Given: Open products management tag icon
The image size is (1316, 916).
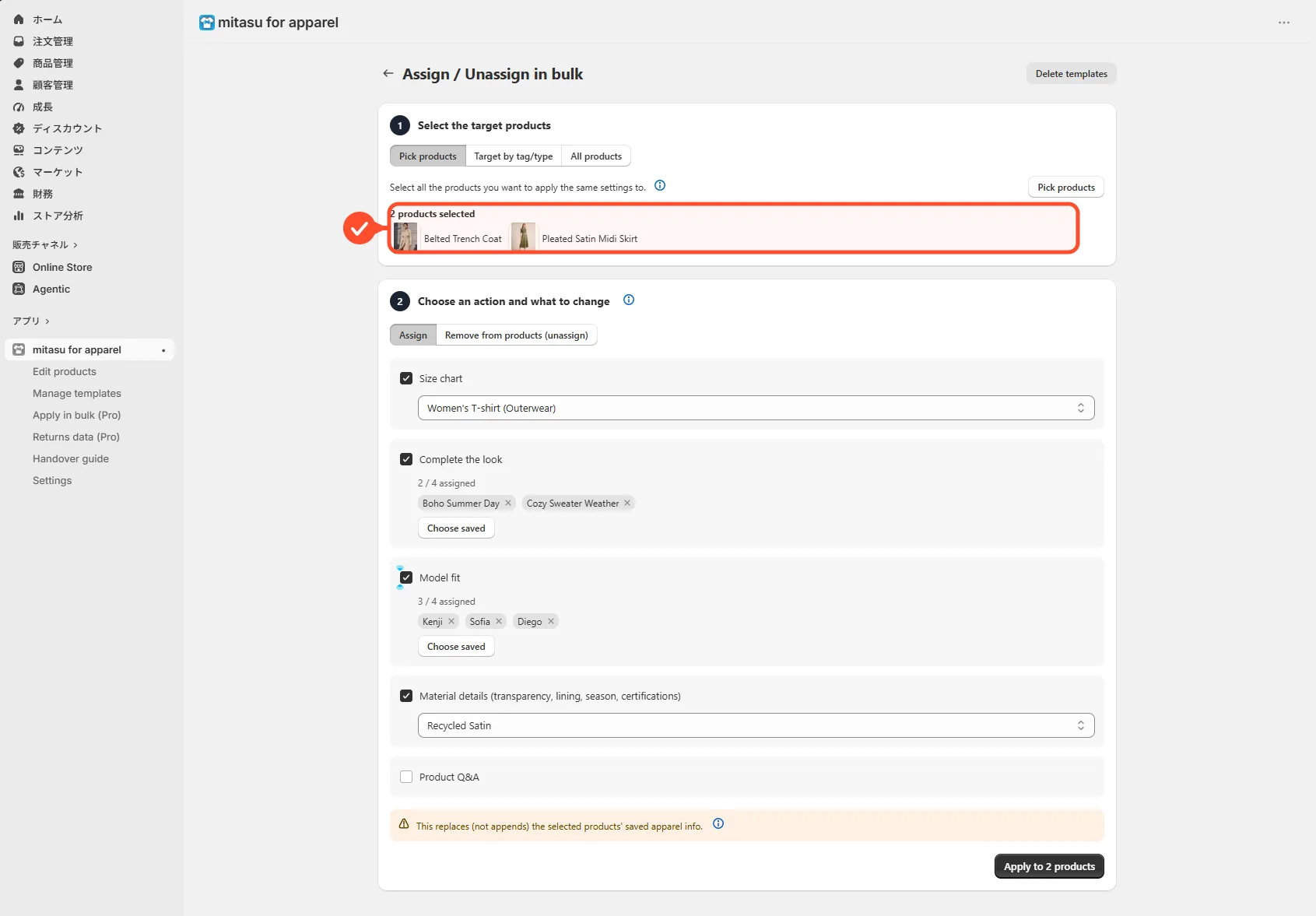Looking at the screenshot, I should click(x=19, y=63).
